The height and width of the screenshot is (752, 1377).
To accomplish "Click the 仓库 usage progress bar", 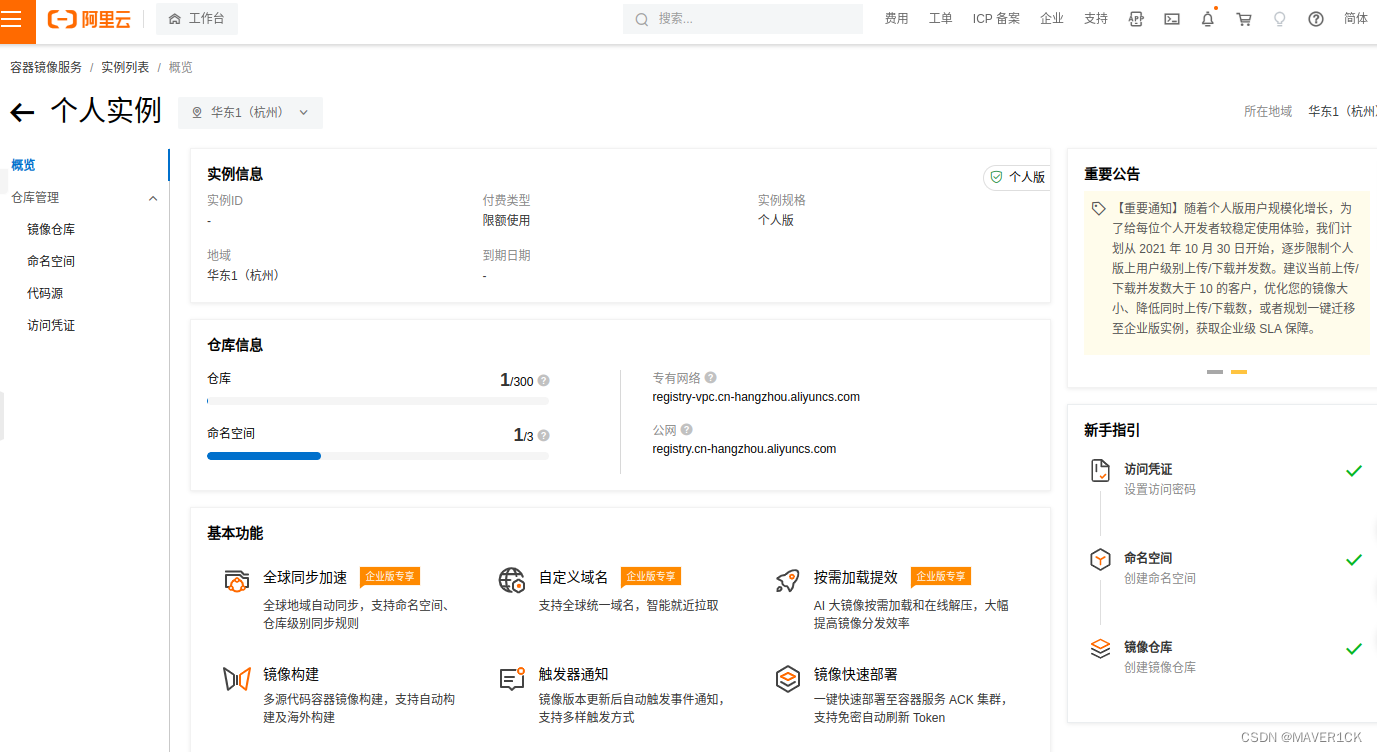I will click(x=378, y=401).
